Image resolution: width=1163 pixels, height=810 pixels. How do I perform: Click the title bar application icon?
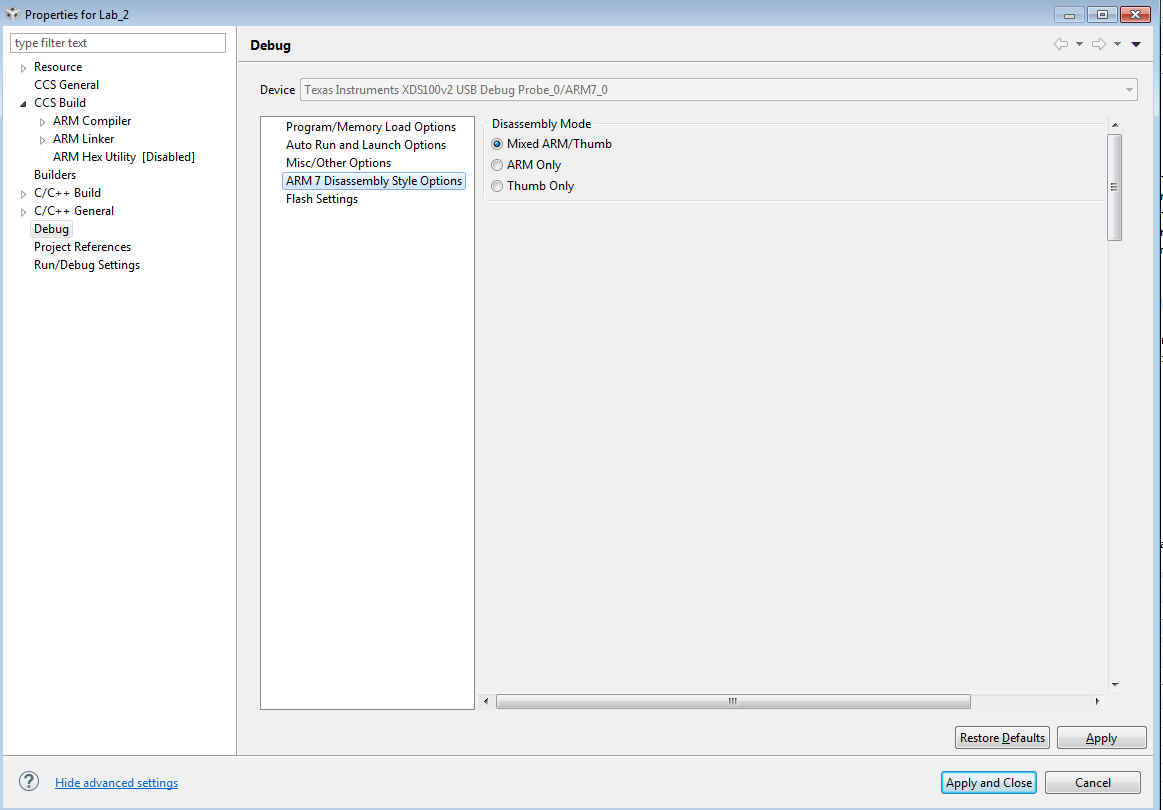click(13, 14)
